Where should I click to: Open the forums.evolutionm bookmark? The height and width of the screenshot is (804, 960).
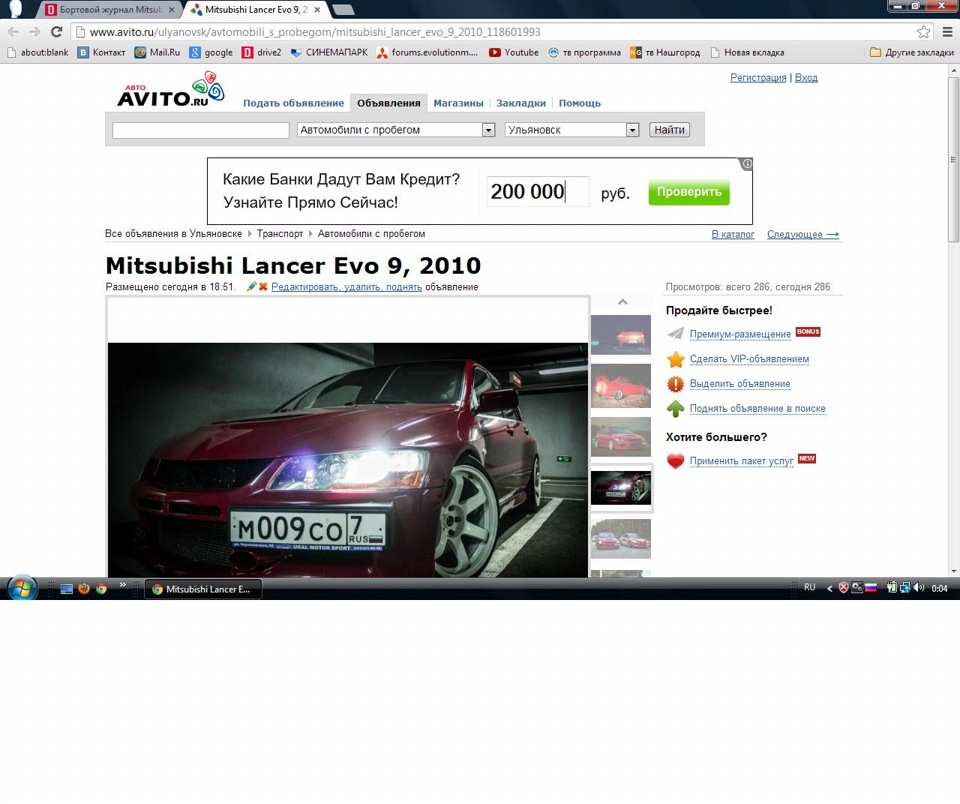point(427,53)
